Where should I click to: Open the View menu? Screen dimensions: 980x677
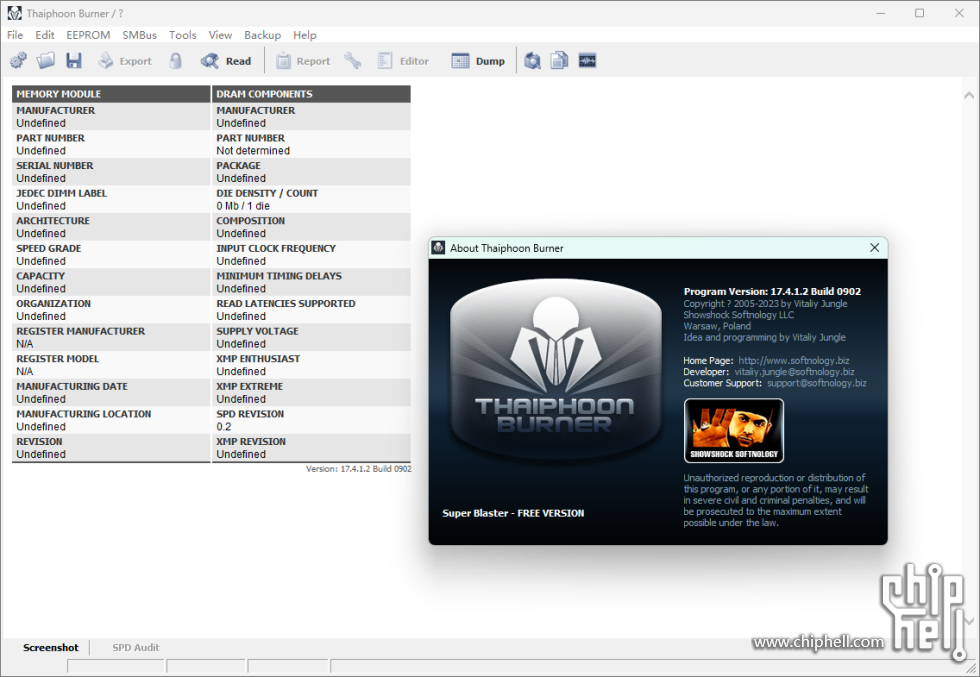[220, 35]
